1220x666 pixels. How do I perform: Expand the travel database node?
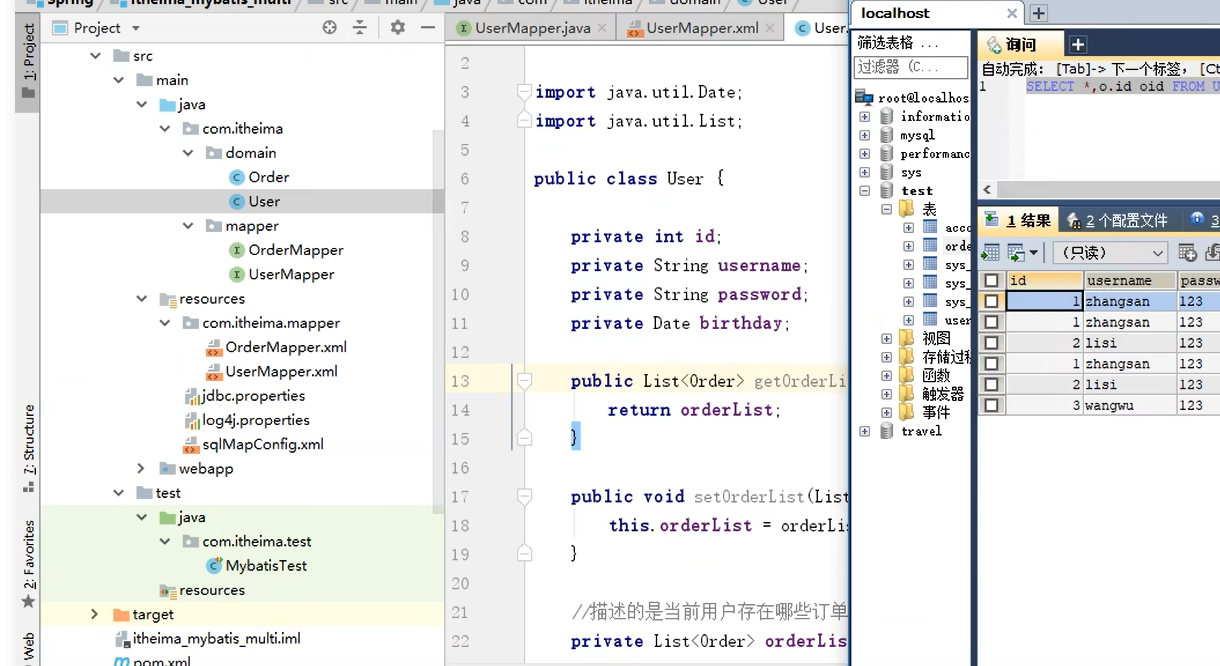864,431
